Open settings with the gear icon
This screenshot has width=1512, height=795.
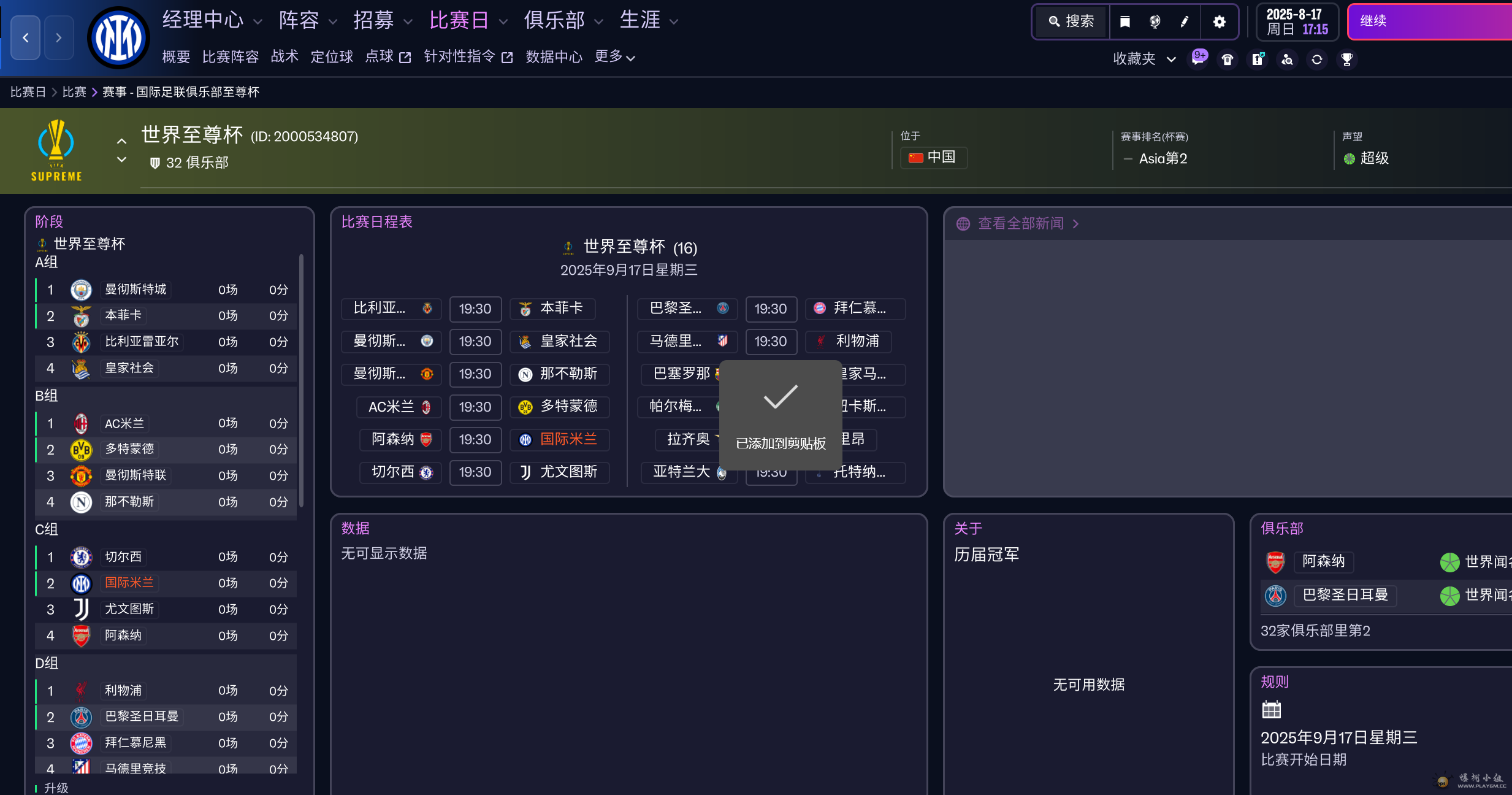coord(1220,22)
